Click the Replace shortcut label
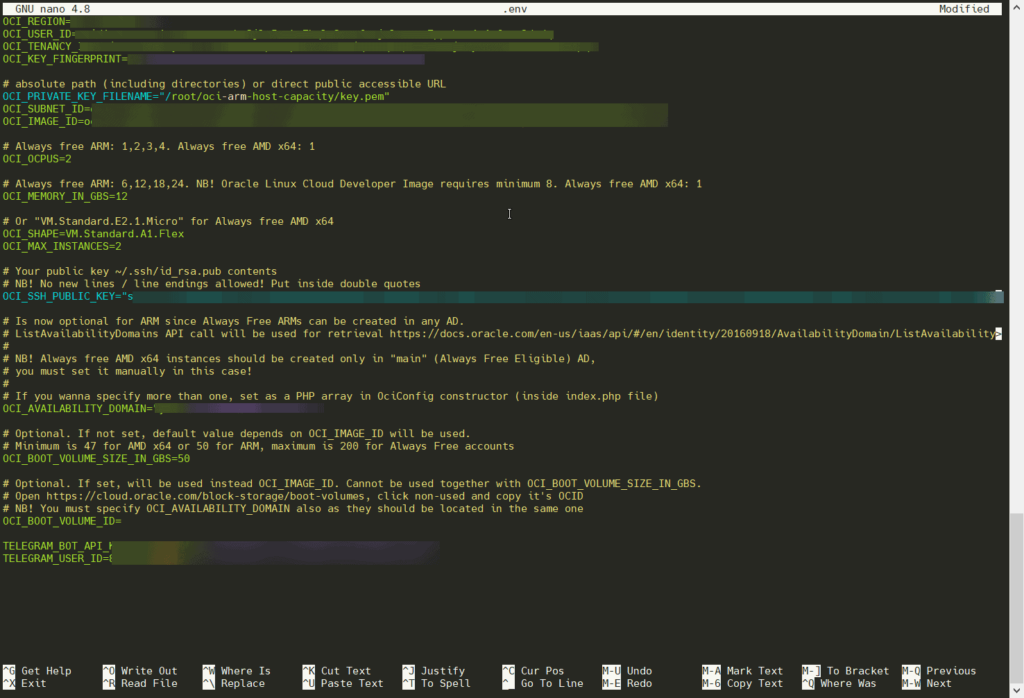This screenshot has height=698, width=1024. click(242, 683)
